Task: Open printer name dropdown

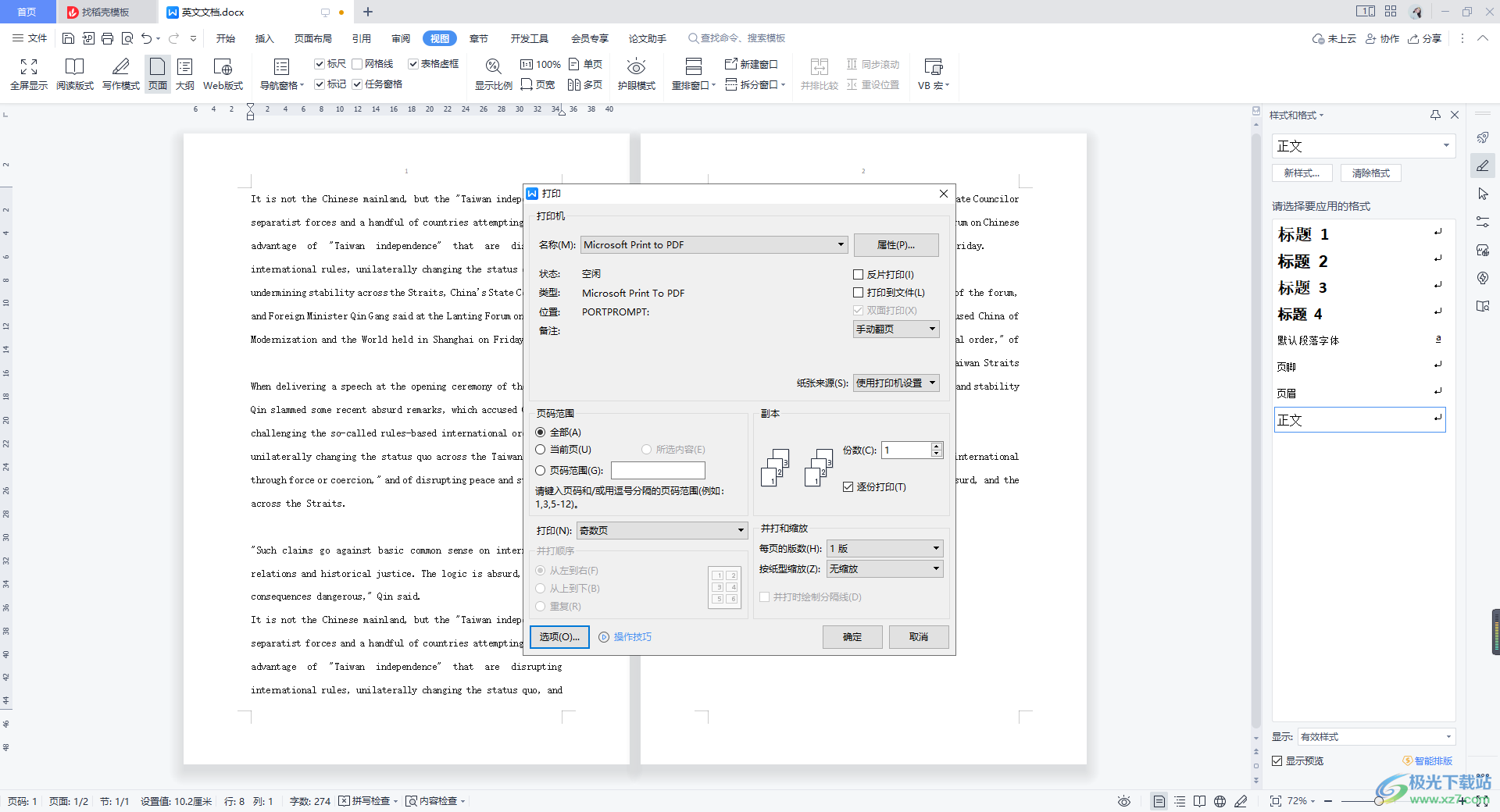Action: click(714, 245)
